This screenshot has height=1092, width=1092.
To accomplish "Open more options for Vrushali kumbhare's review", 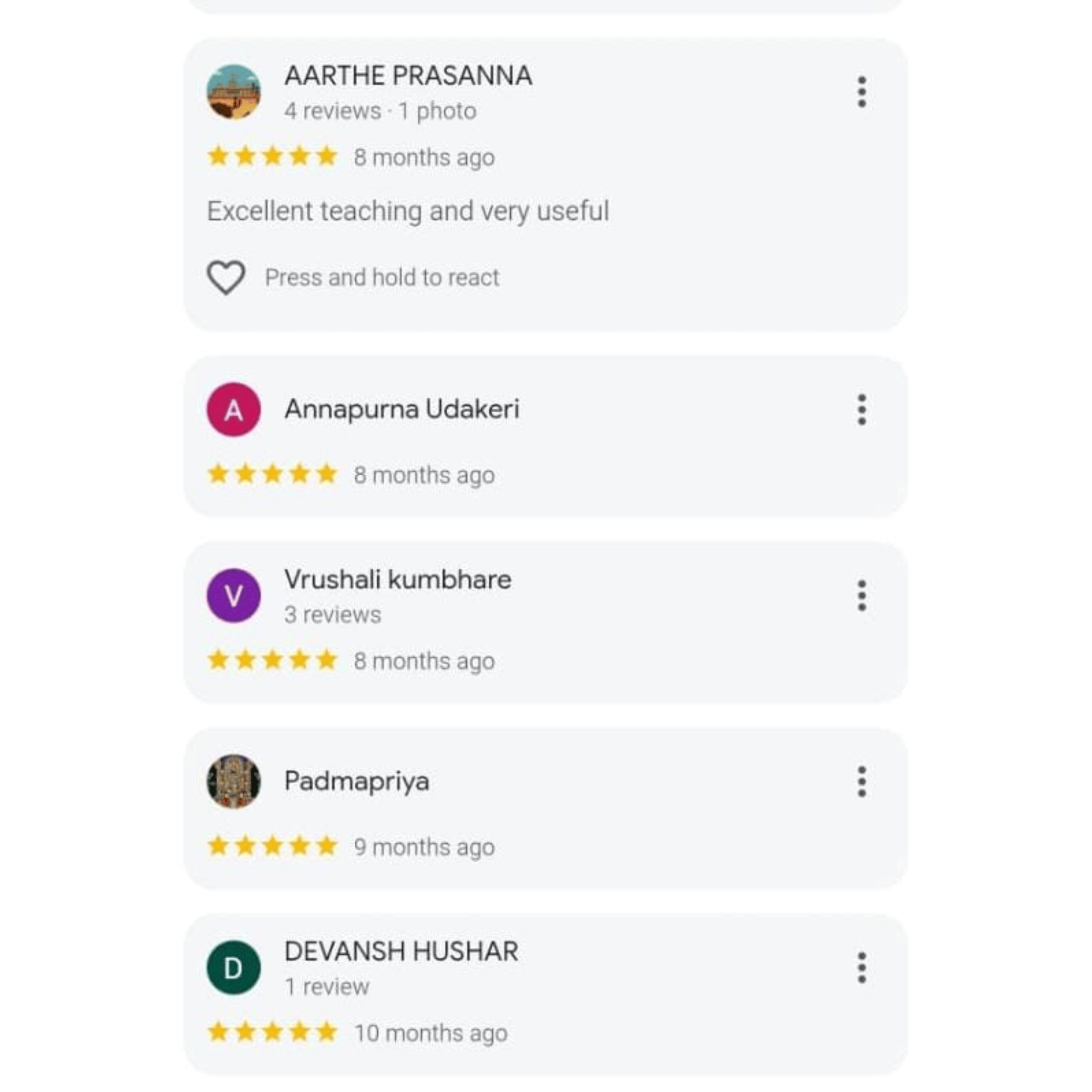I will tap(861, 595).
